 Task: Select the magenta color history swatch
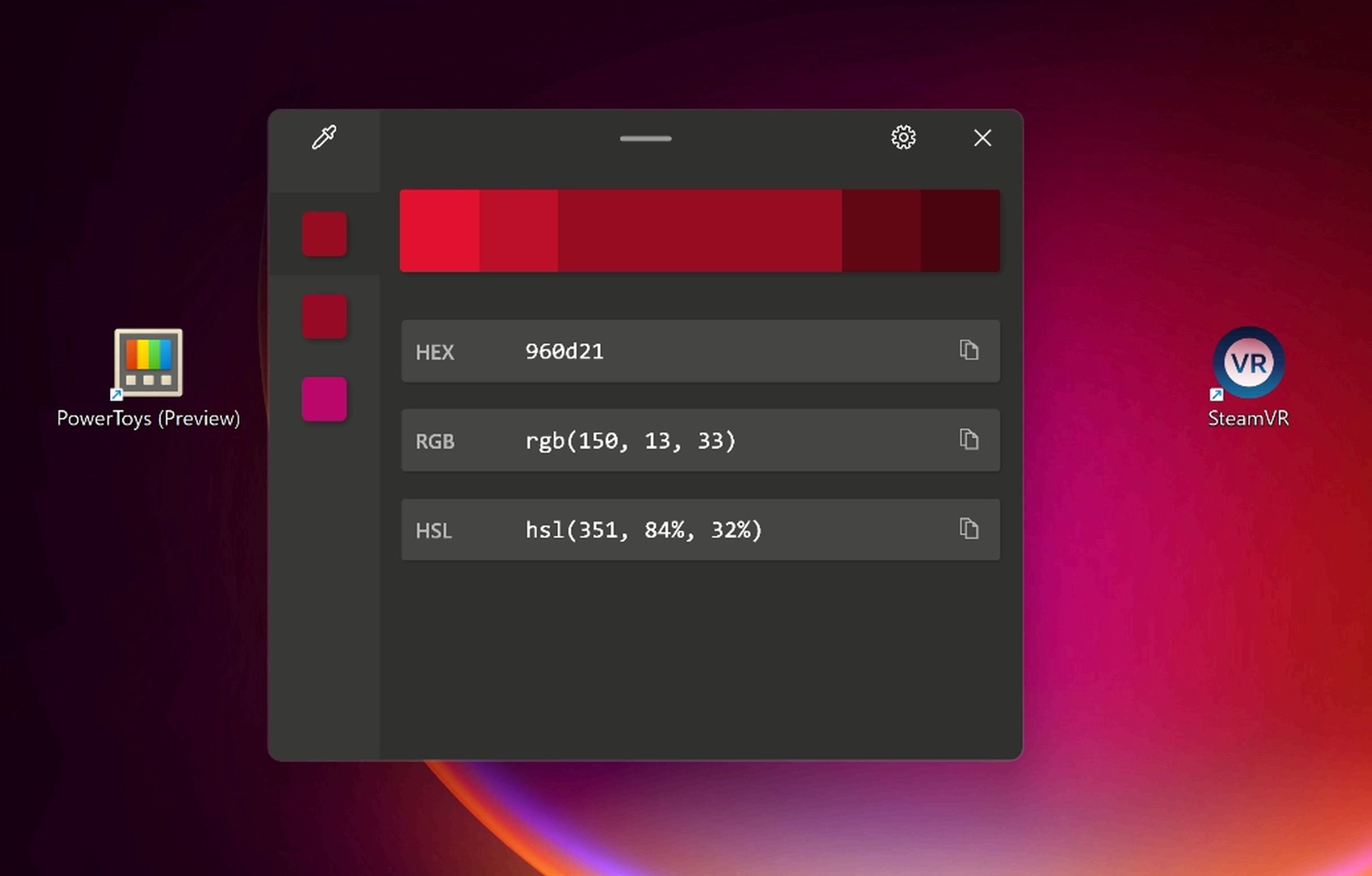coord(324,399)
